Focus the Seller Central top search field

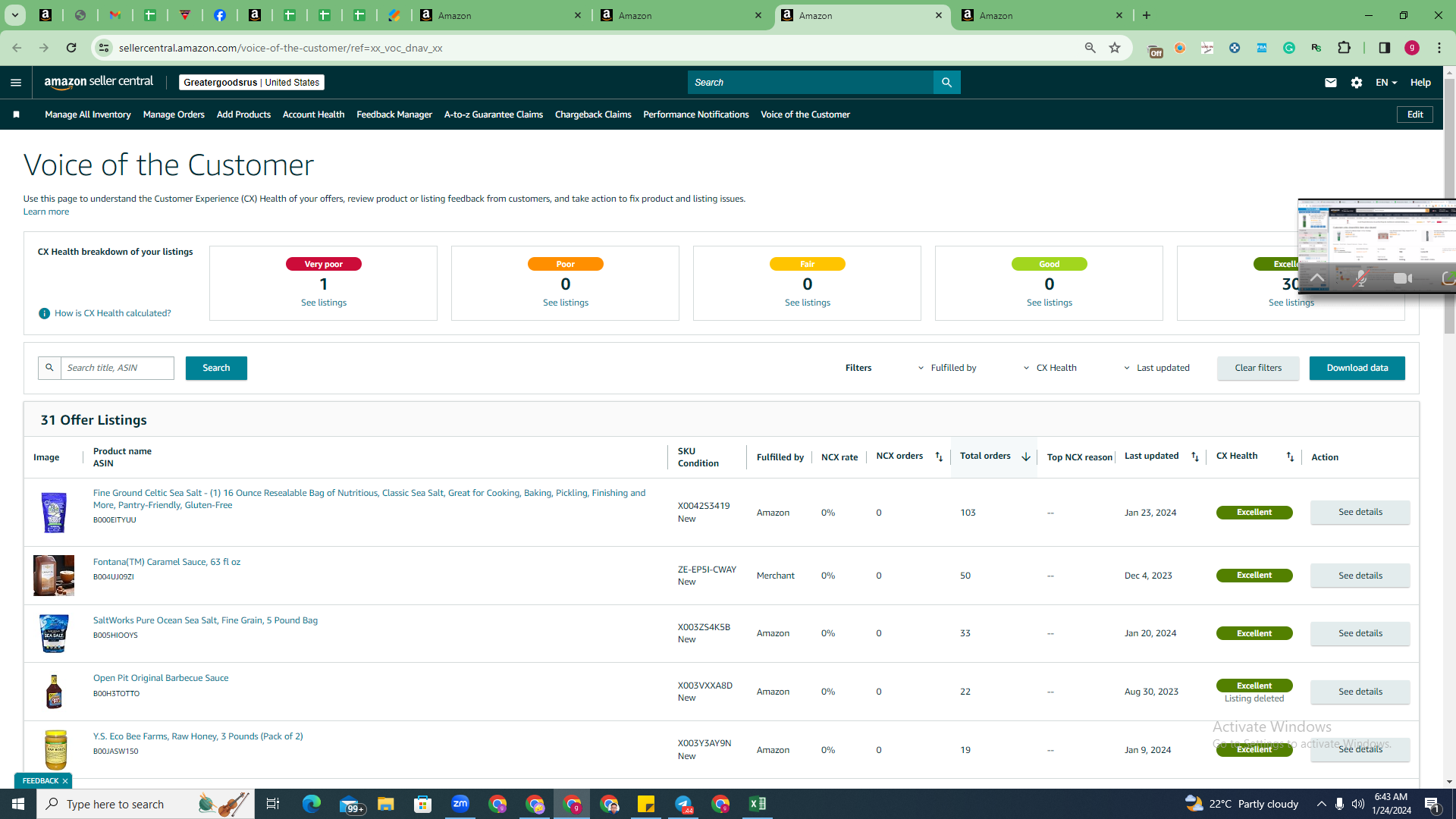coord(811,83)
